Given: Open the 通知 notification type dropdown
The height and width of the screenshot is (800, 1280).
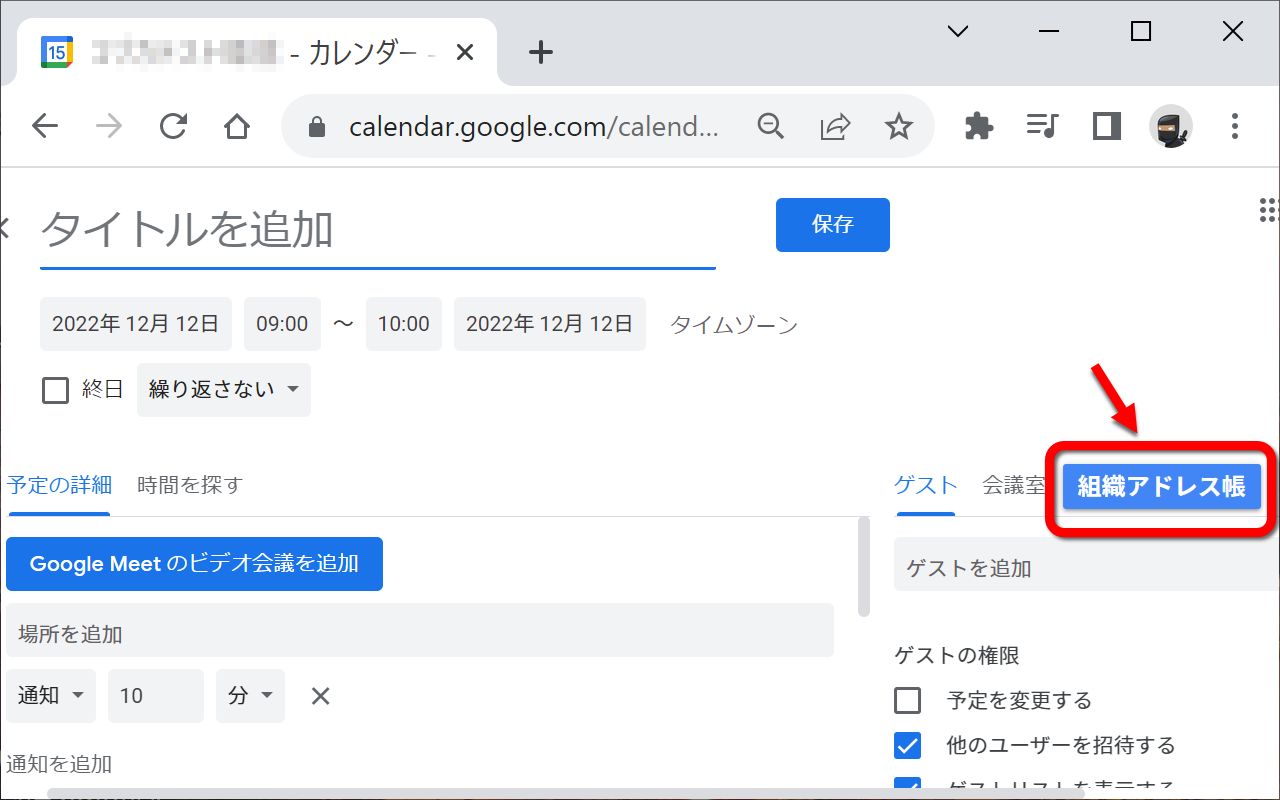Looking at the screenshot, I should coord(50,695).
